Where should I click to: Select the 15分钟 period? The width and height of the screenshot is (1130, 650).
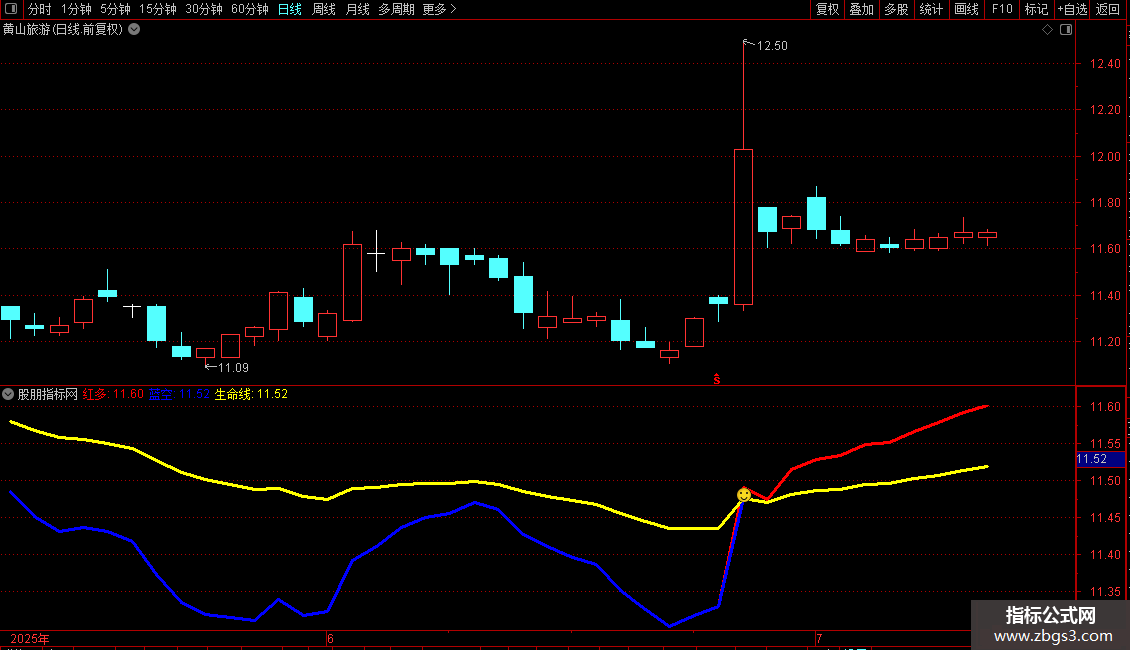coord(158,9)
